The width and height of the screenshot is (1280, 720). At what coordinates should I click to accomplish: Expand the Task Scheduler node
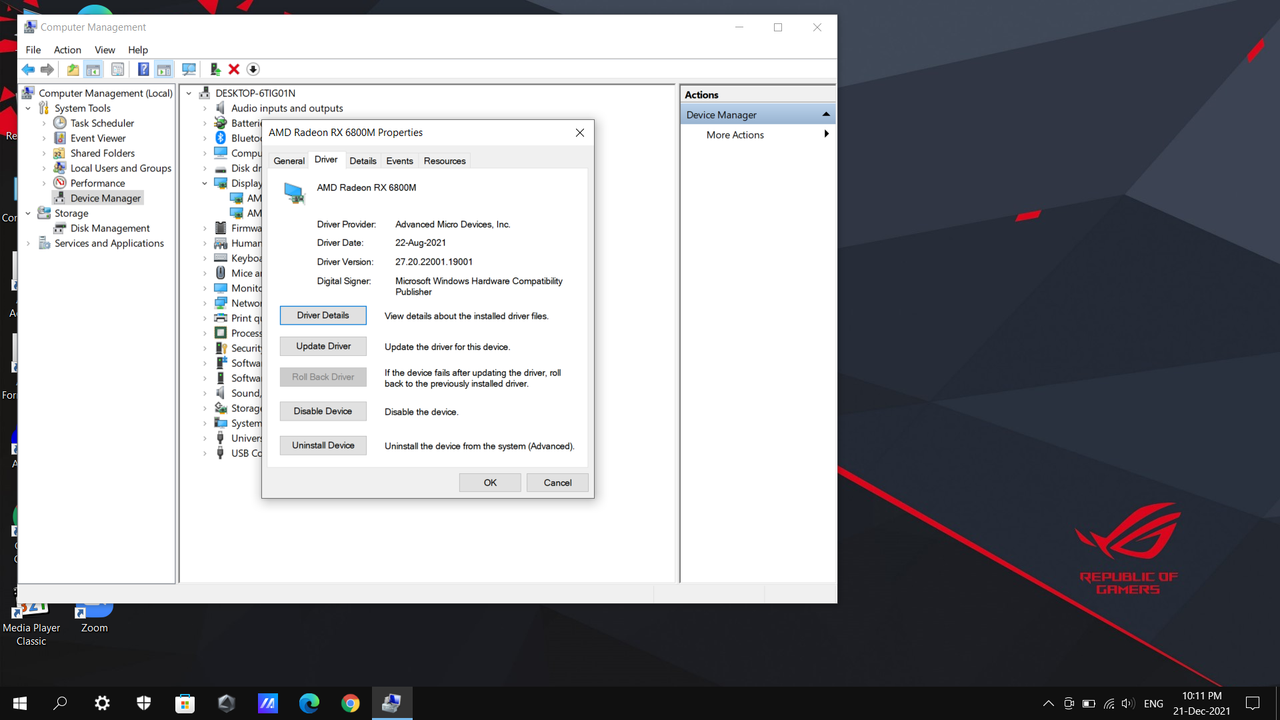click(44, 123)
